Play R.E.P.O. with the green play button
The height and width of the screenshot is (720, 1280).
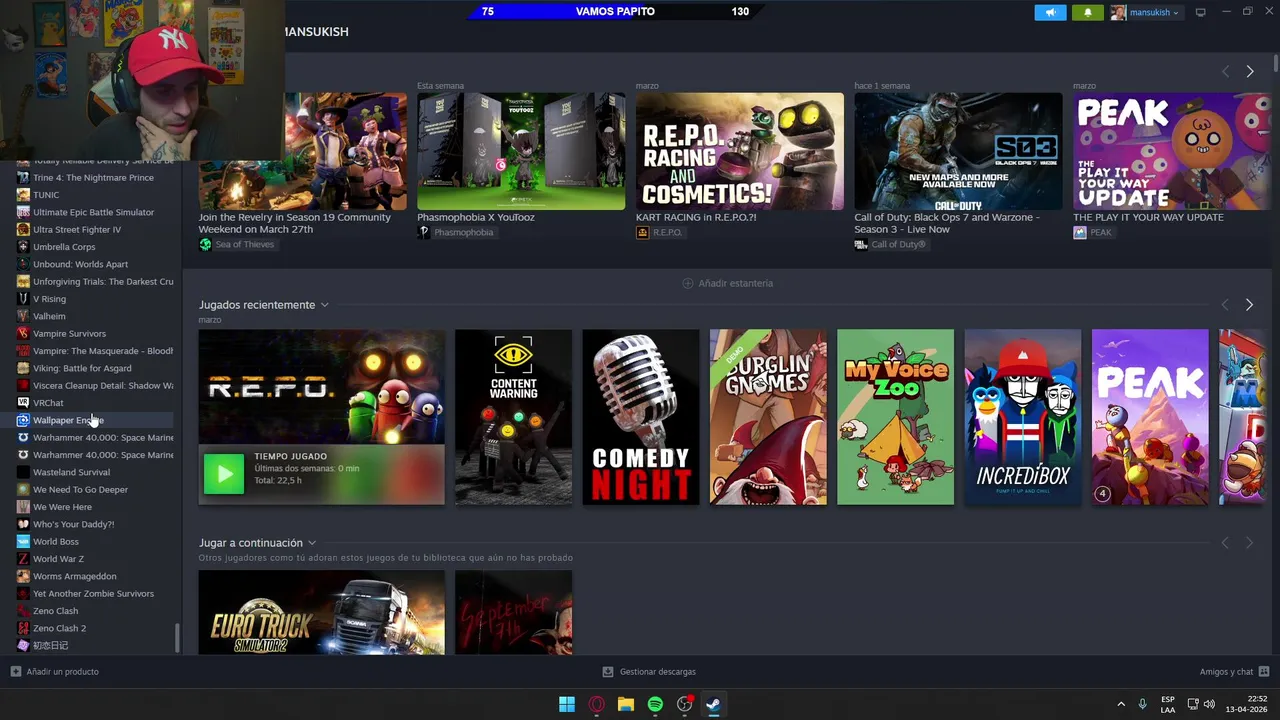click(x=224, y=474)
